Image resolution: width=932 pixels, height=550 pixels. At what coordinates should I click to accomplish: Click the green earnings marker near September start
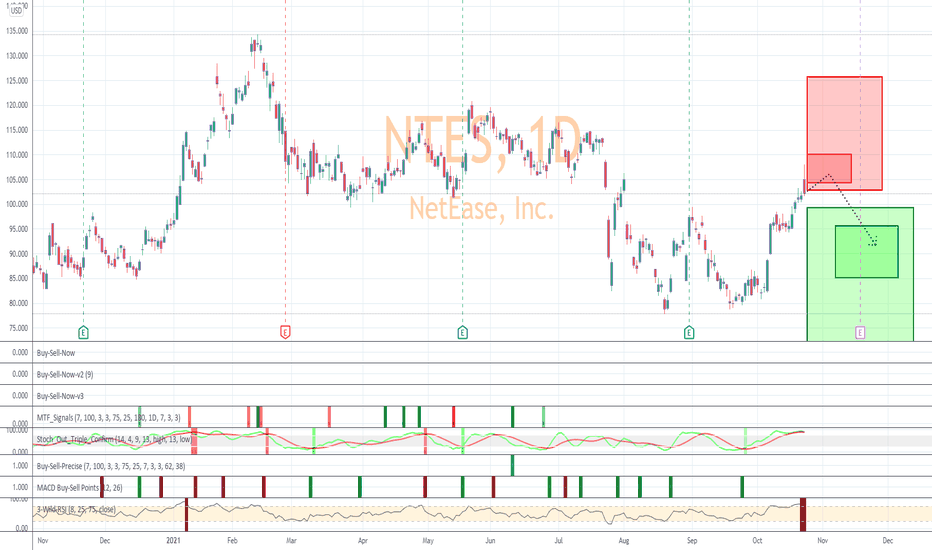(689, 332)
